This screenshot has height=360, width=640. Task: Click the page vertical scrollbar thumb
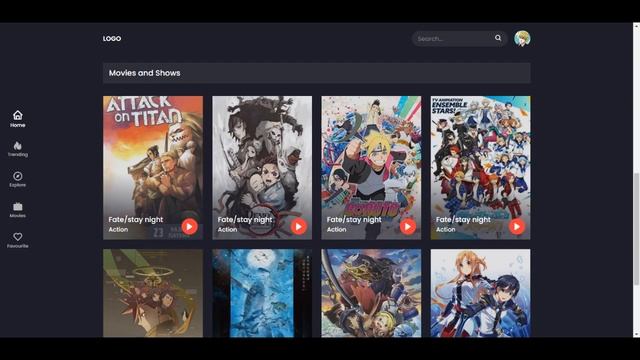(x=636, y=229)
